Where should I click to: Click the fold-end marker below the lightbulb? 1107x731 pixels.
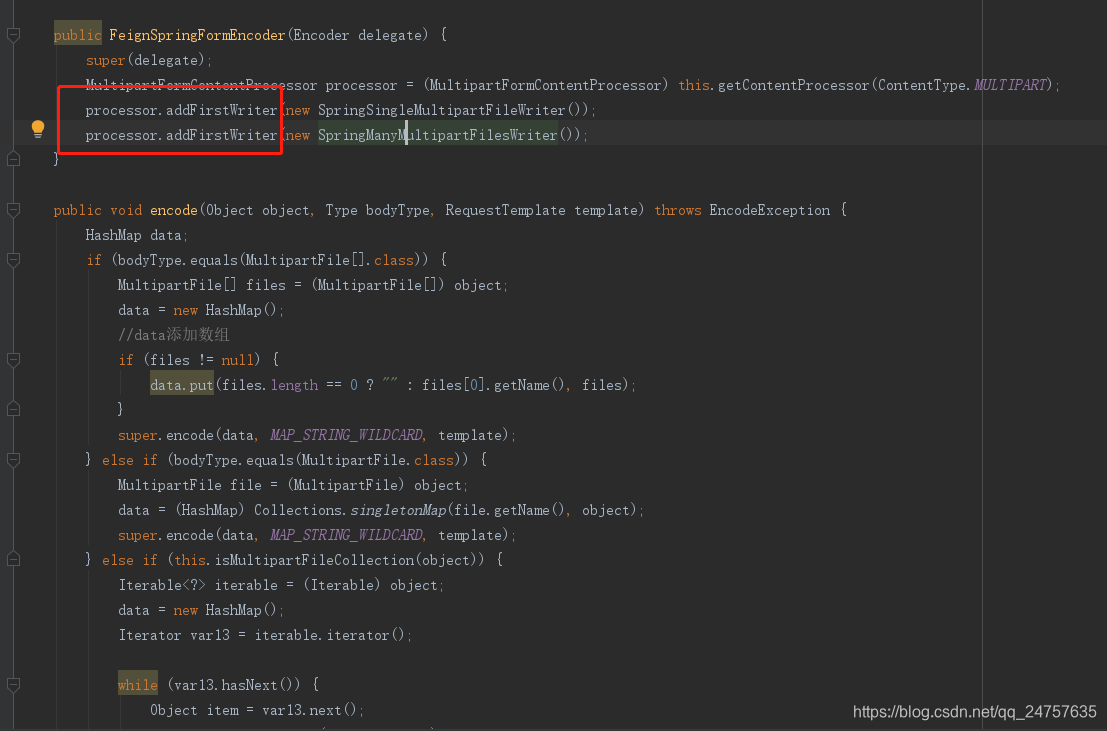[13, 159]
